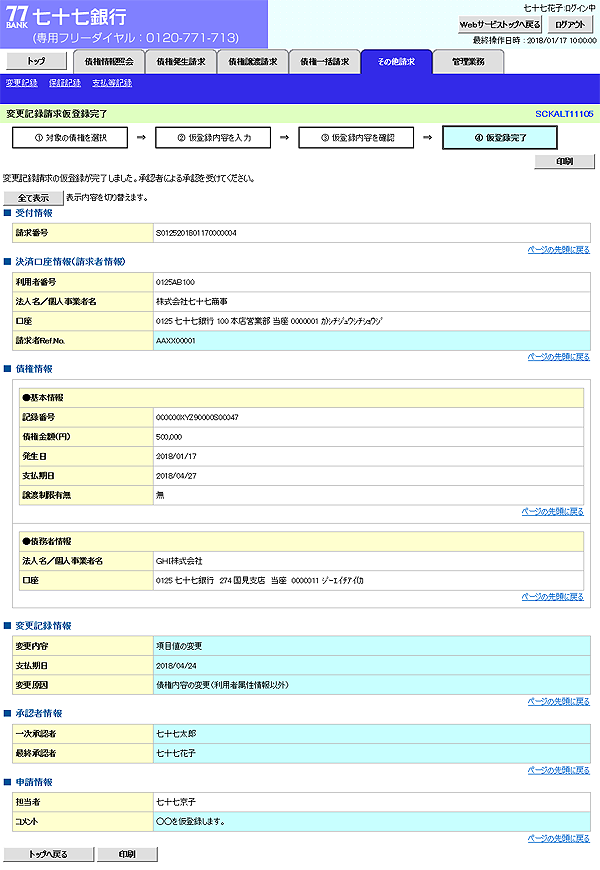
Task: Select debtor name GHI株式会社
Action: tap(179, 562)
